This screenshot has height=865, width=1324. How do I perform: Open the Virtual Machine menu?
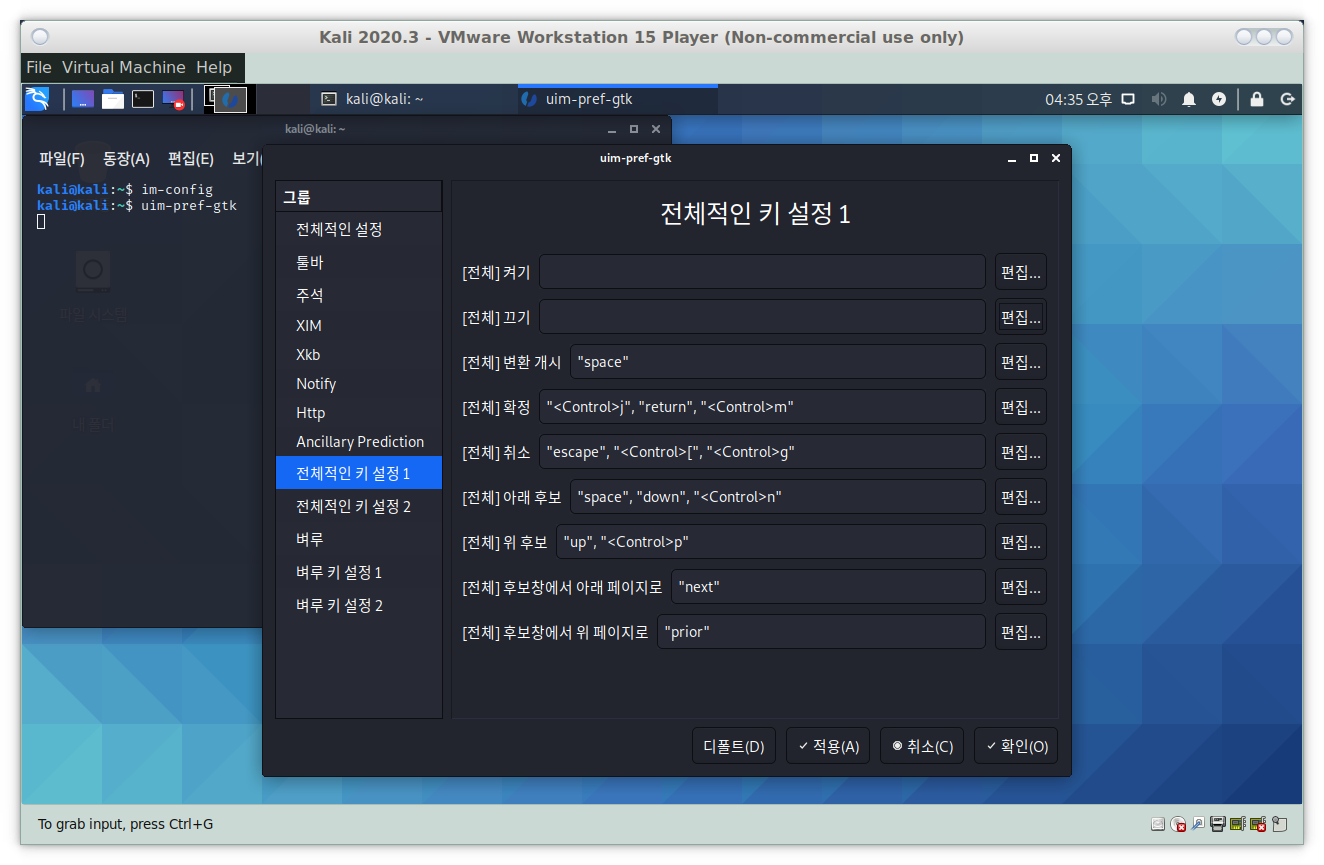(x=124, y=67)
